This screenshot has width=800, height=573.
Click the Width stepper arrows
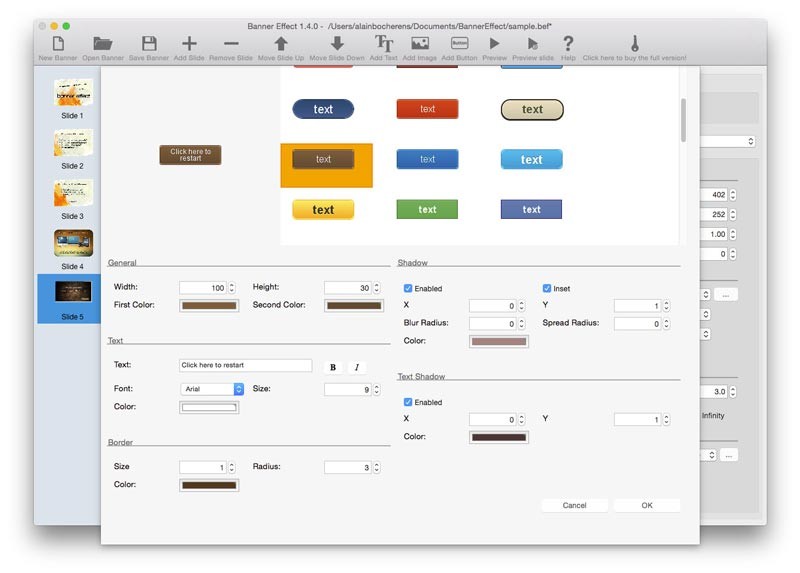click(232, 288)
